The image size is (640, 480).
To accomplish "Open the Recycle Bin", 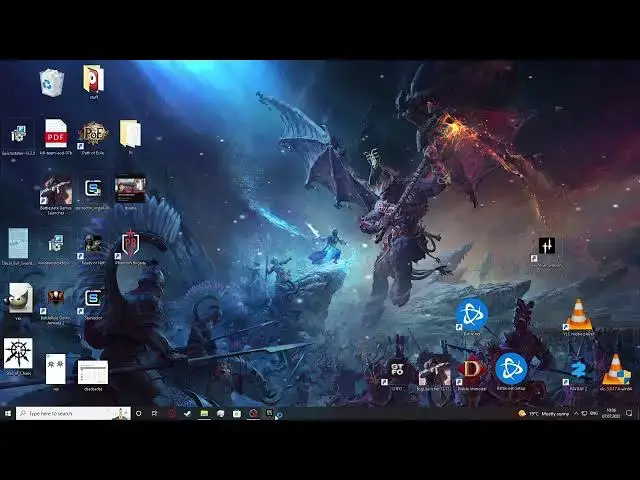I will click(52, 83).
